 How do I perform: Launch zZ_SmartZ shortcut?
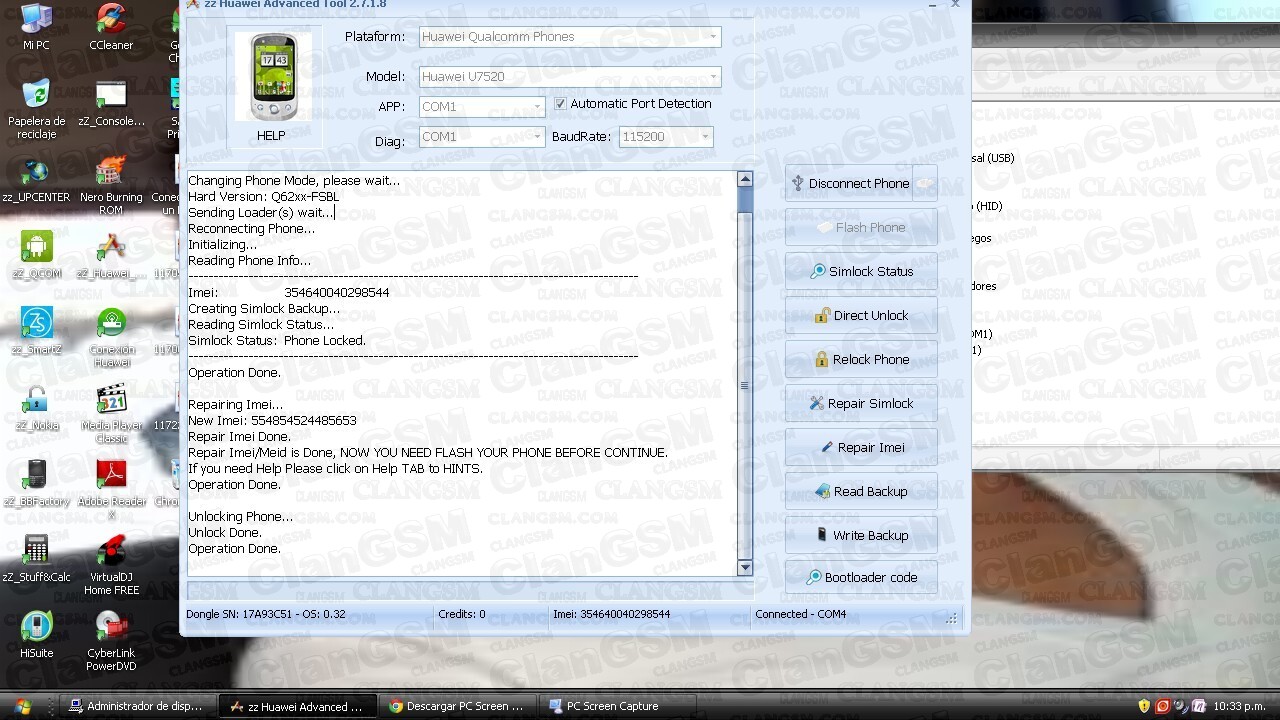pos(36,332)
